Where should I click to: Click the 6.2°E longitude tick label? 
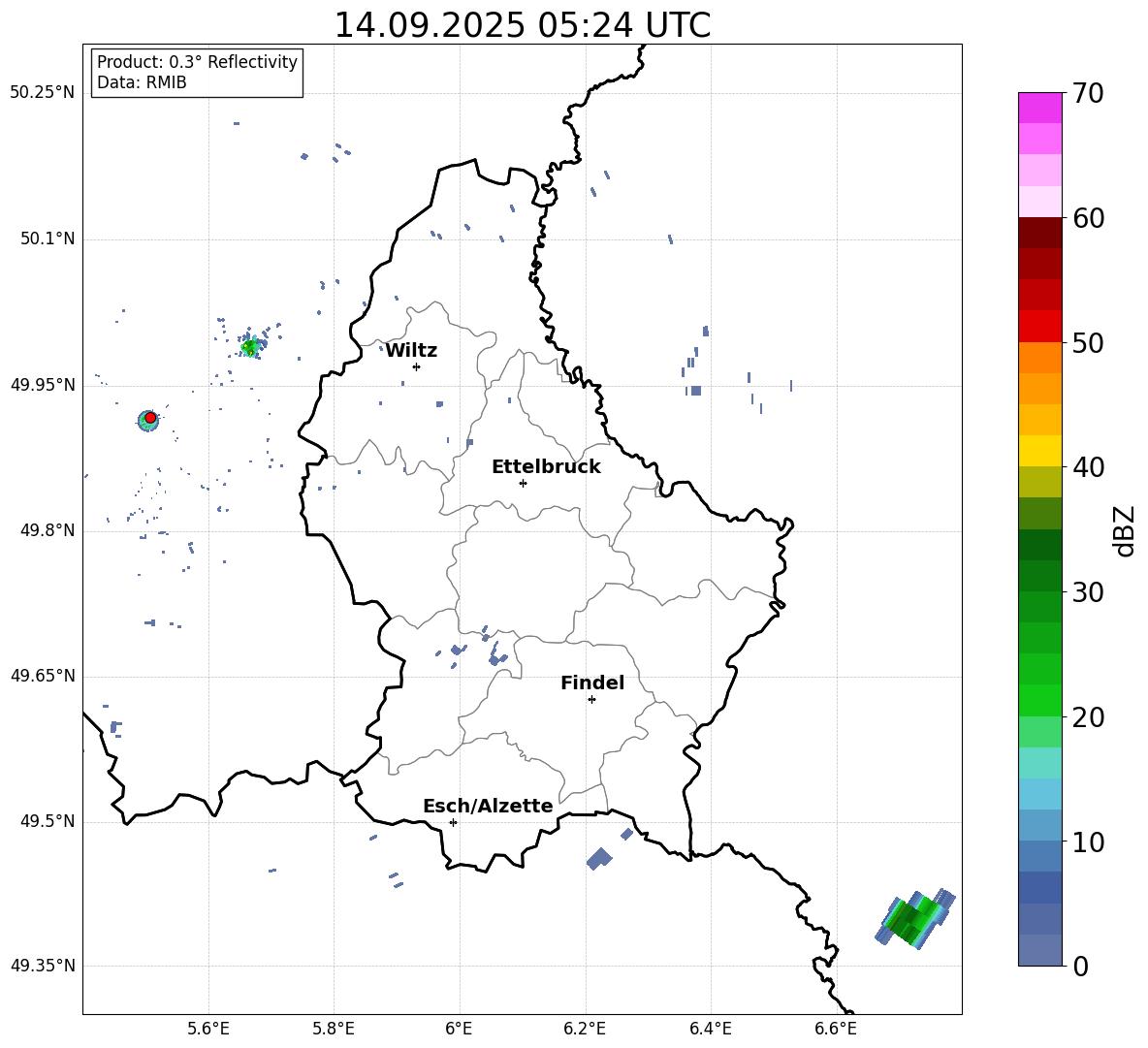click(x=585, y=1029)
